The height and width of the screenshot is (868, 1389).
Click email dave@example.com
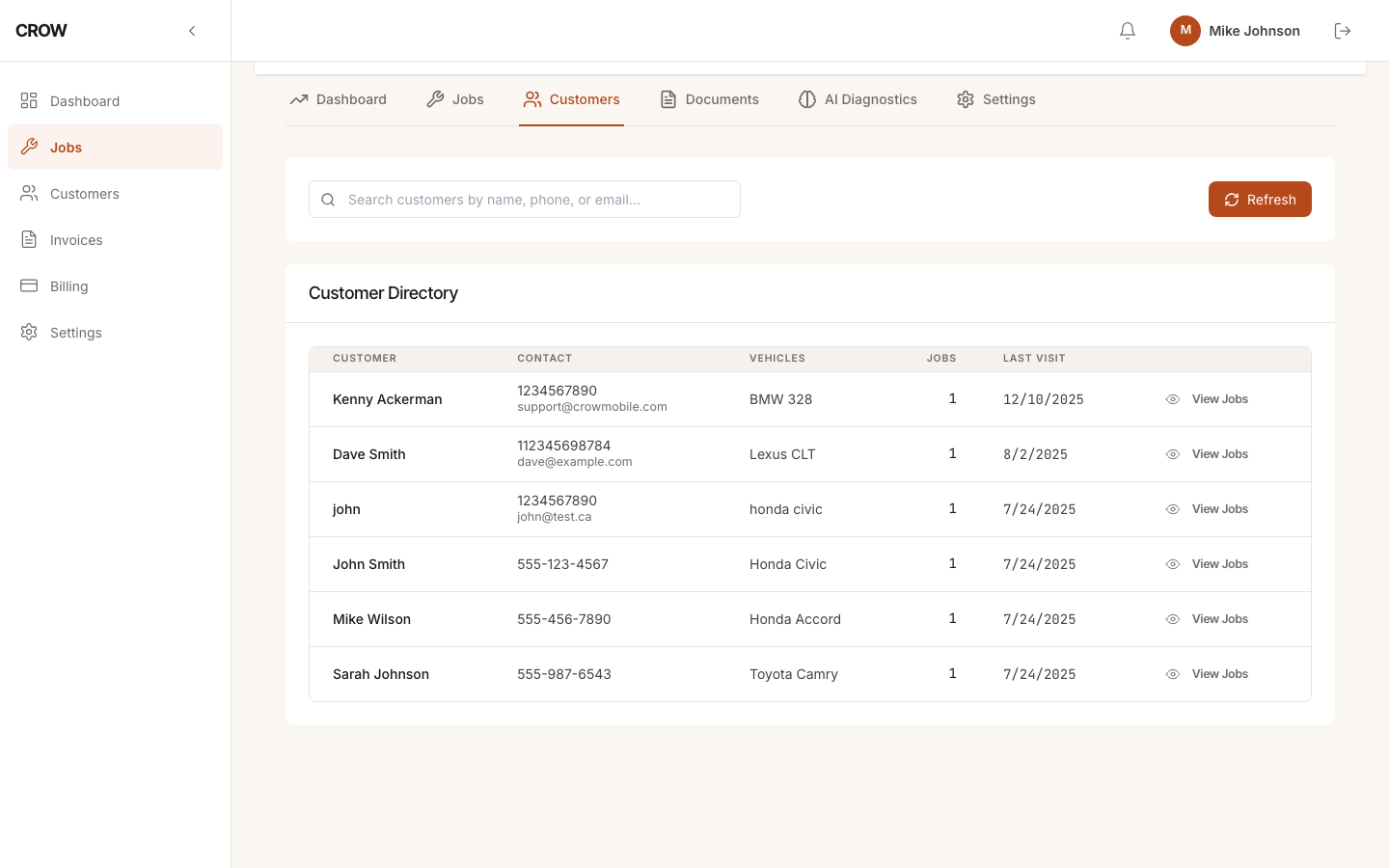click(575, 462)
